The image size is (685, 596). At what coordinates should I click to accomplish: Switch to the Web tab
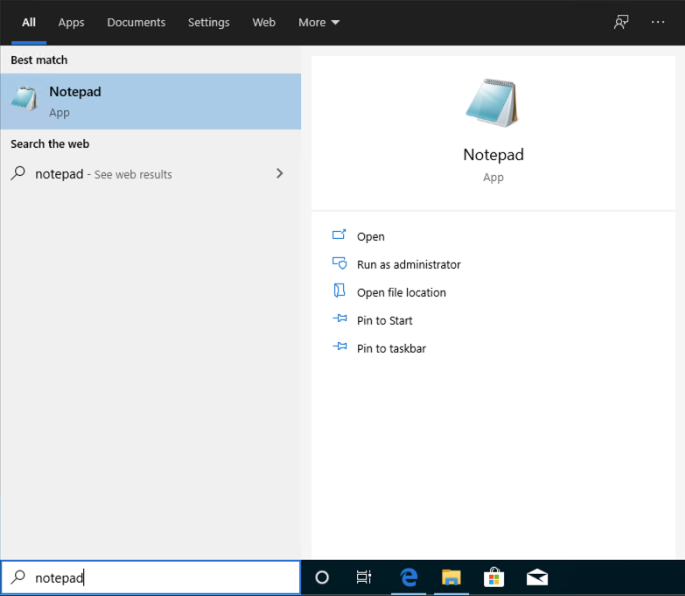coord(264,22)
